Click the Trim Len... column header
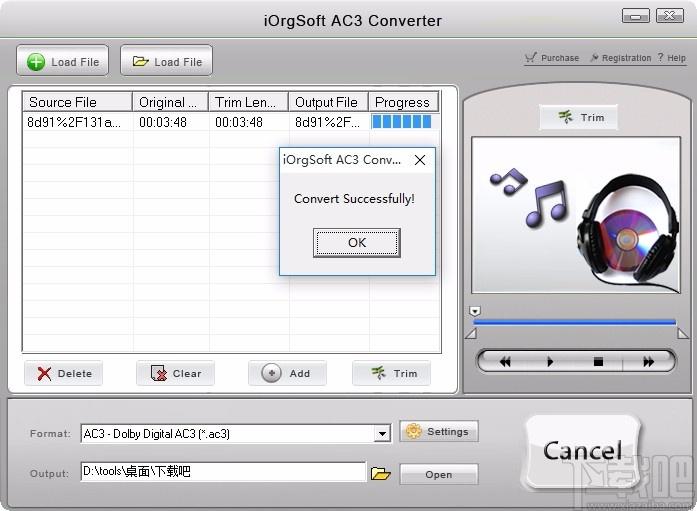The height and width of the screenshot is (511, 697). (x=248, y=102)
